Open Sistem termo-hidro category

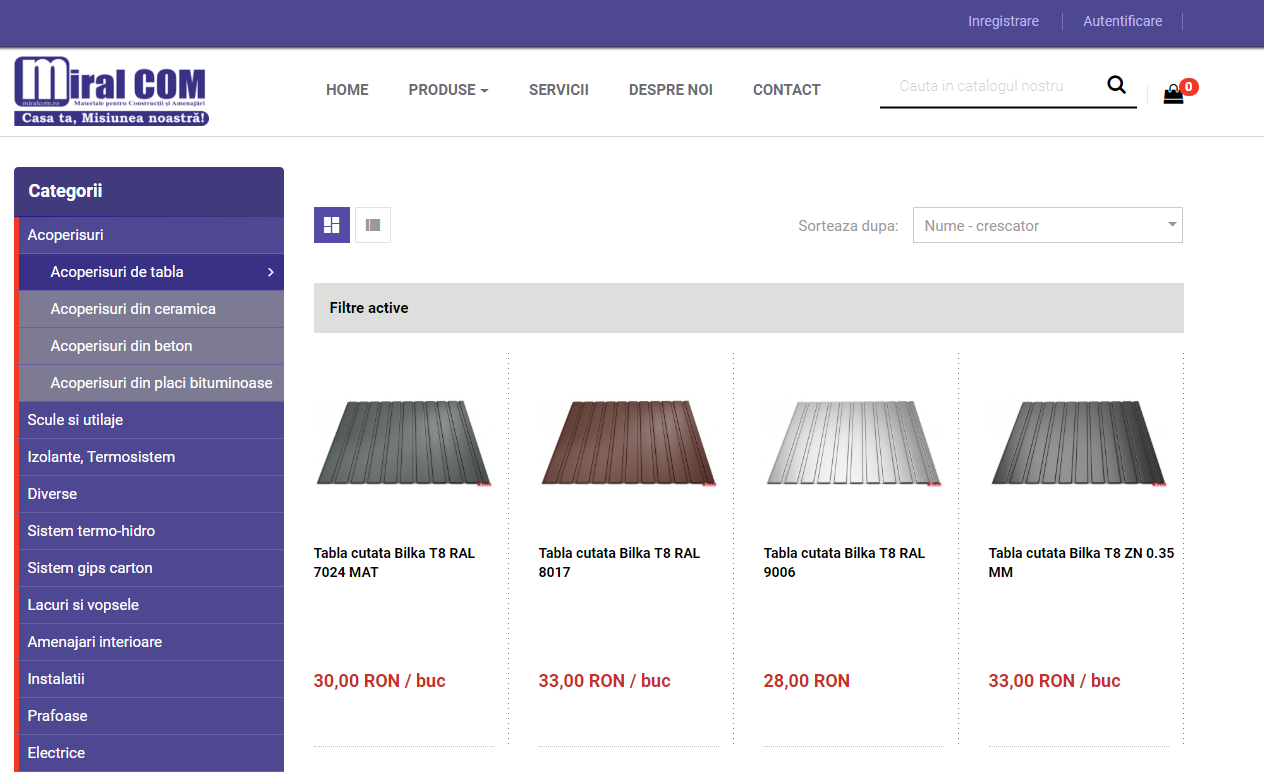[x=151, y=531]
